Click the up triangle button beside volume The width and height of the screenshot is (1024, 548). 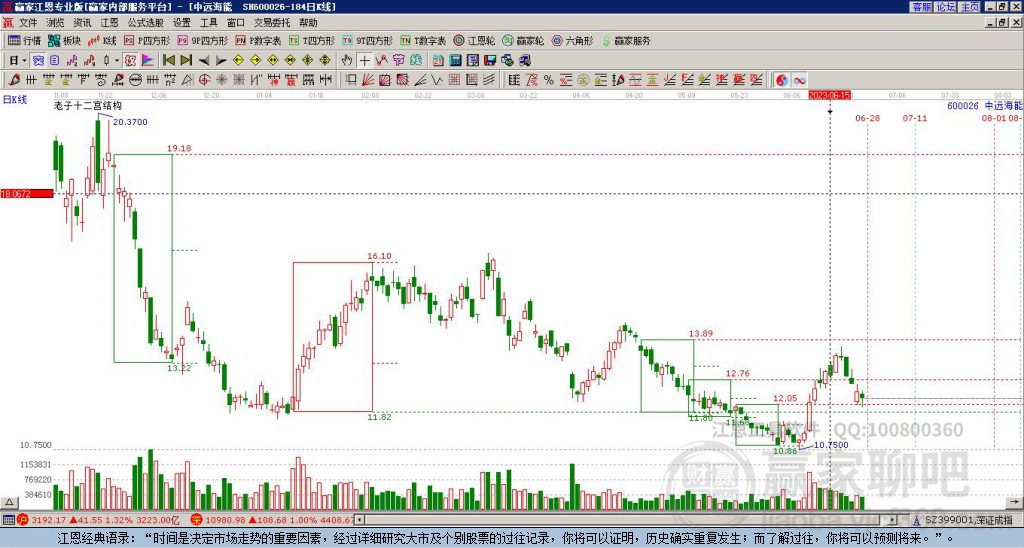point(8,502)
